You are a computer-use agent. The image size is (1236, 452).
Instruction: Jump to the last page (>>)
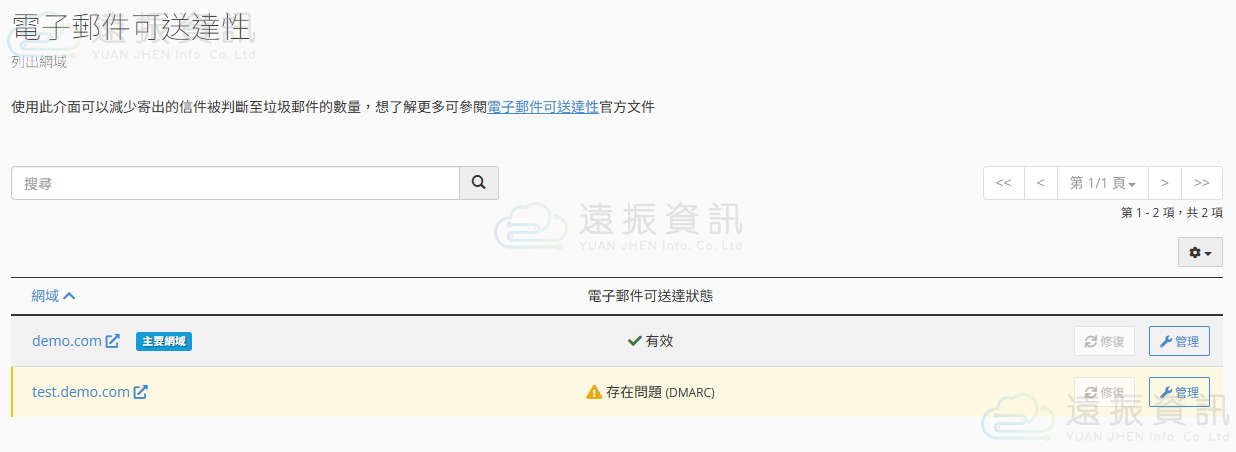1202,183
